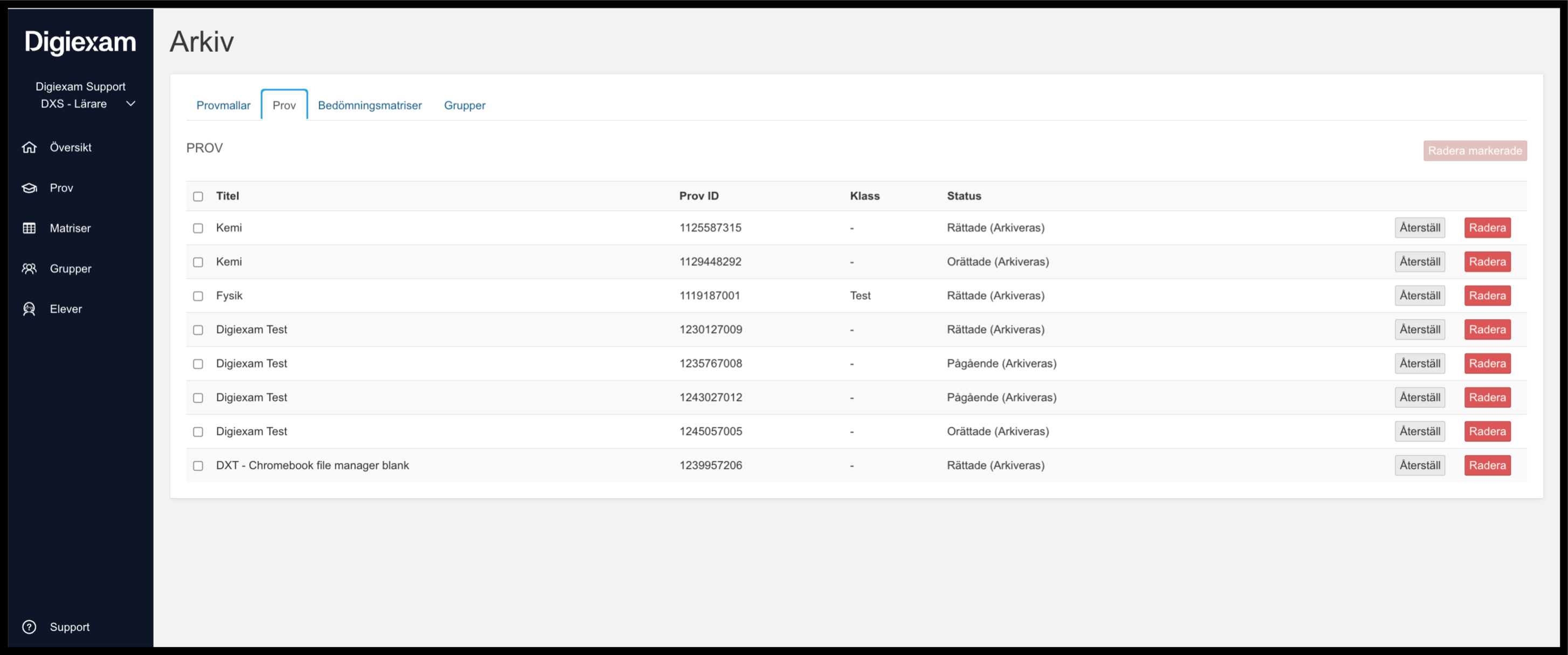This screenshot has width=1568, height=655.
Task: Click the Elever student icon
Action: (x=29, y=309)
